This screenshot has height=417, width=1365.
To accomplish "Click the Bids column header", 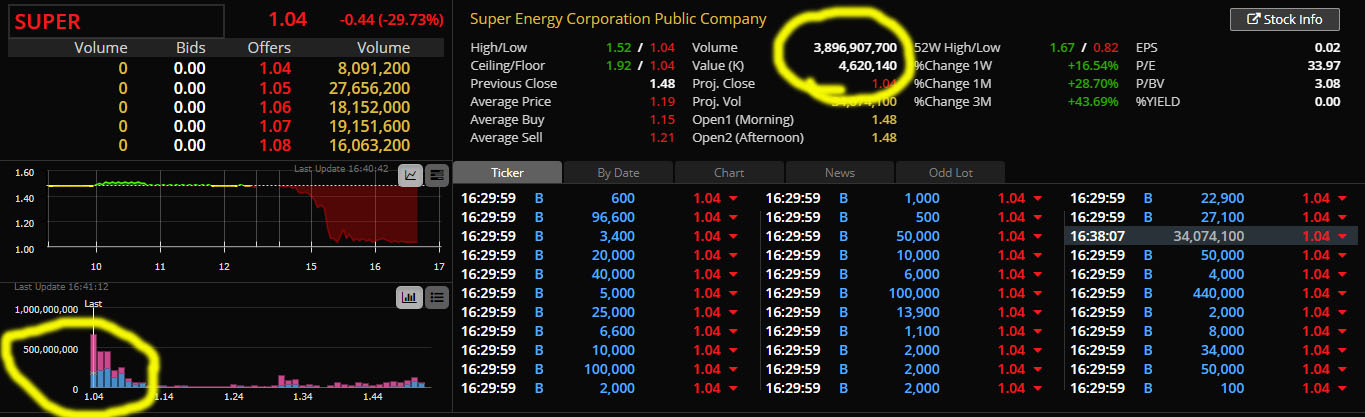I will tap(190, 48).
